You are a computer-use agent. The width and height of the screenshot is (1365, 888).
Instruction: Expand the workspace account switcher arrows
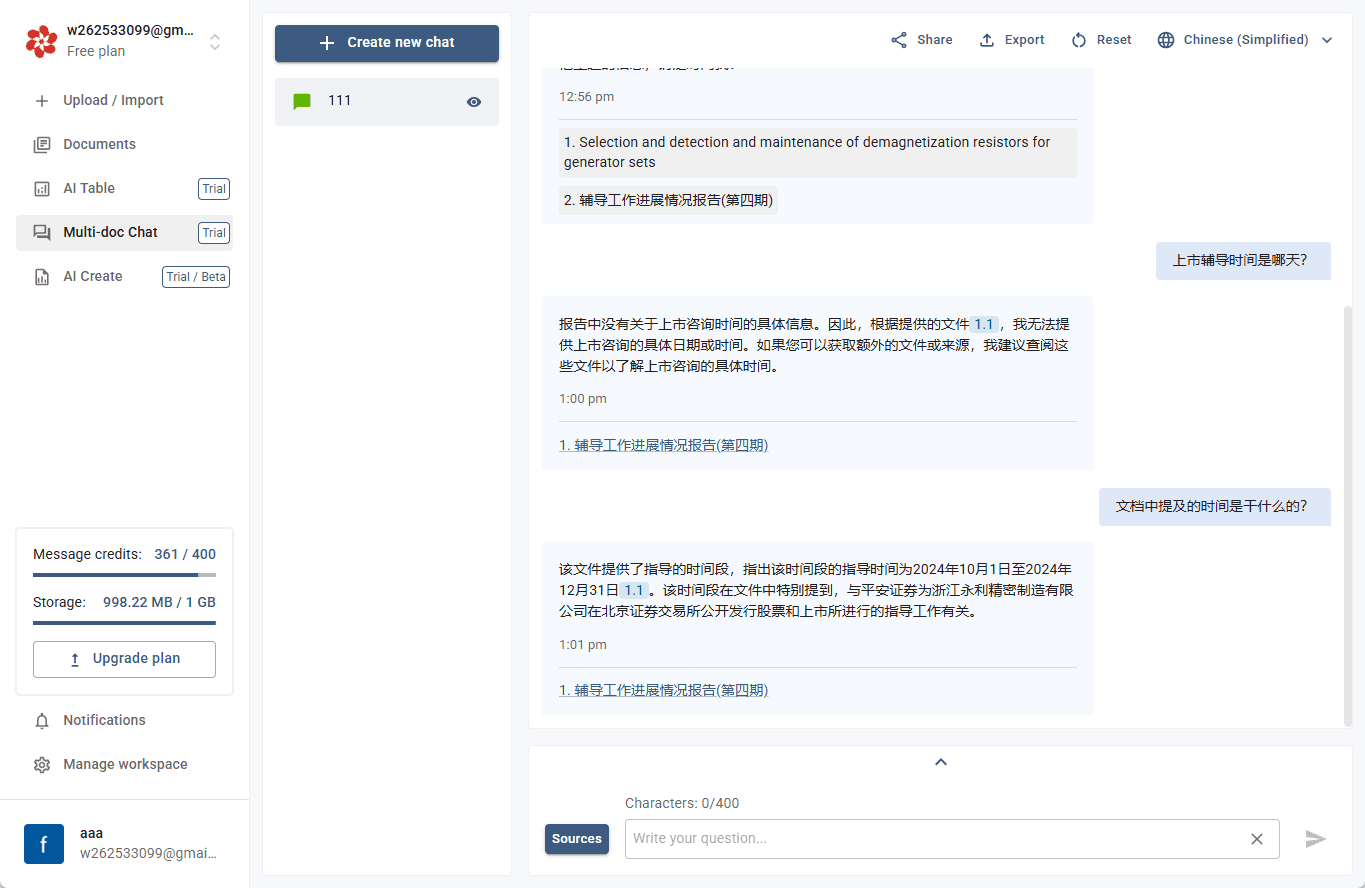coord(214,42)
